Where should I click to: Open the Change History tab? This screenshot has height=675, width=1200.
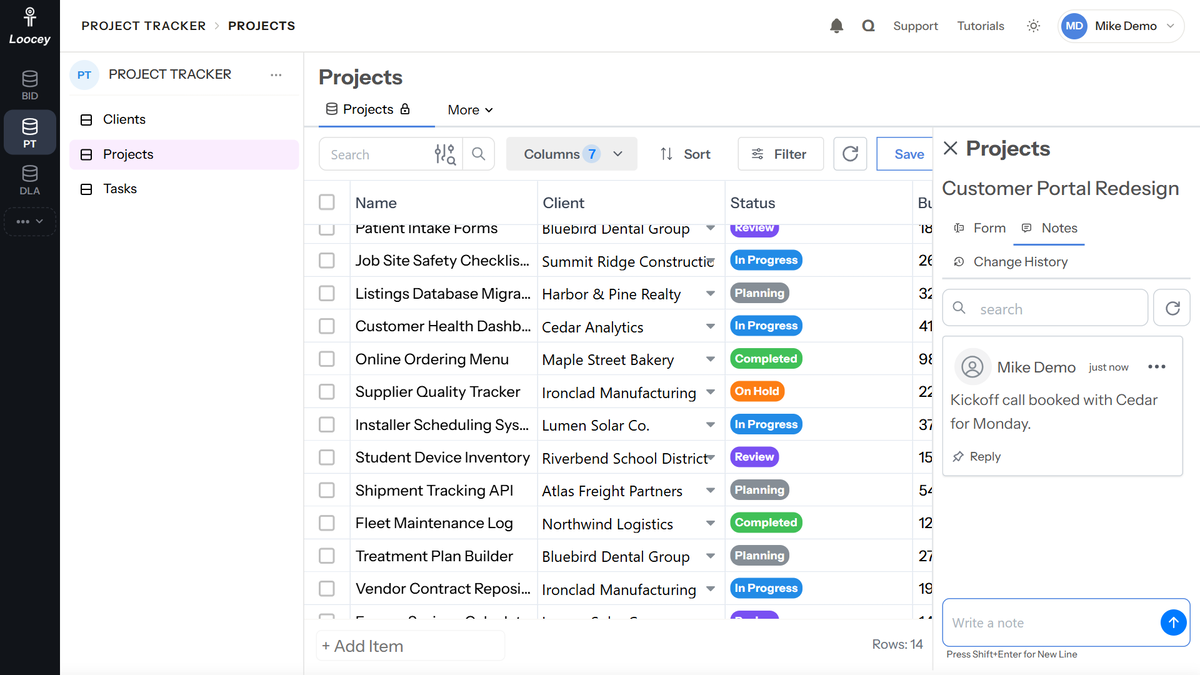click(x=1010, y=262)
